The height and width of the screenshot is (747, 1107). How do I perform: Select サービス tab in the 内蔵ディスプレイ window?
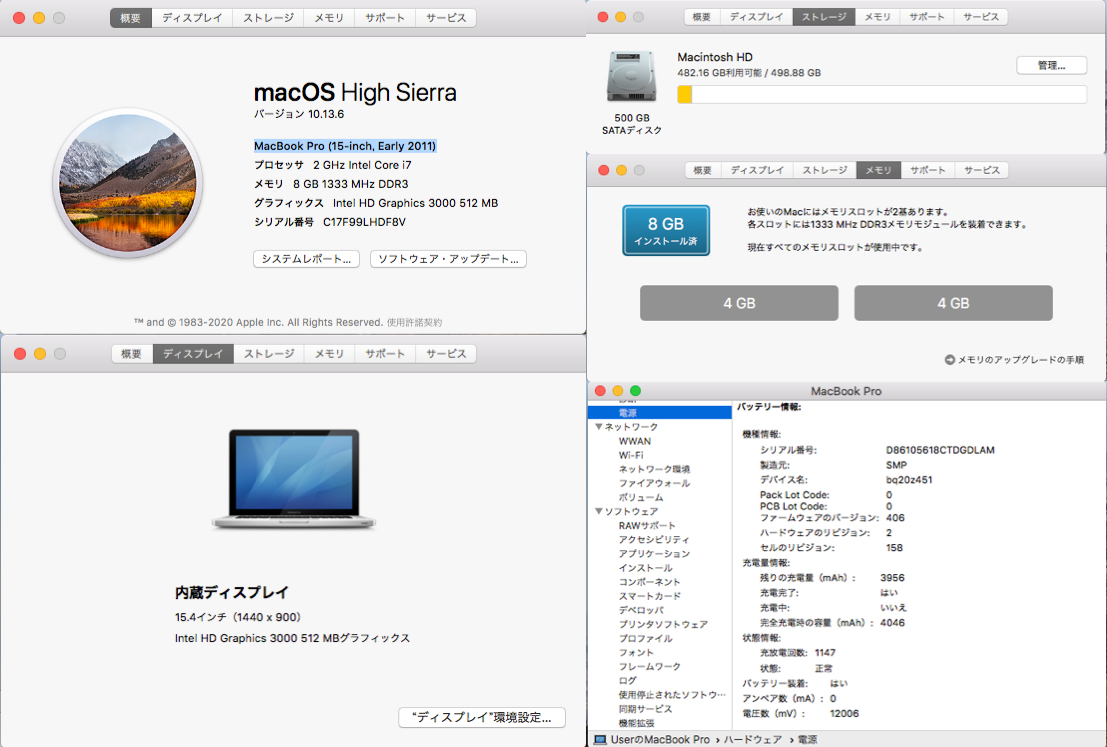[446, 354]
